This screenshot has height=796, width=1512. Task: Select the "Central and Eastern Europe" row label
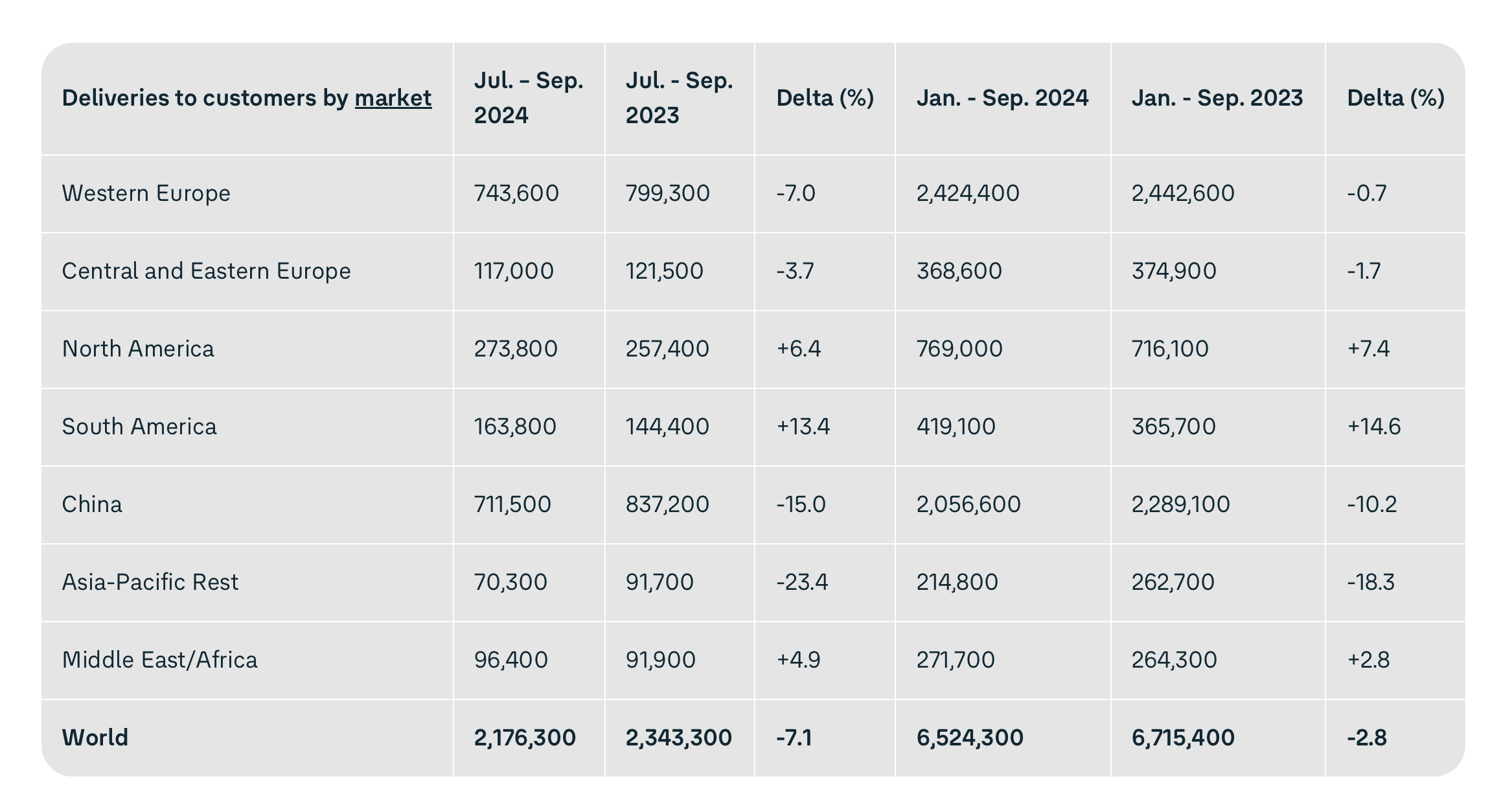click(206, 271)
